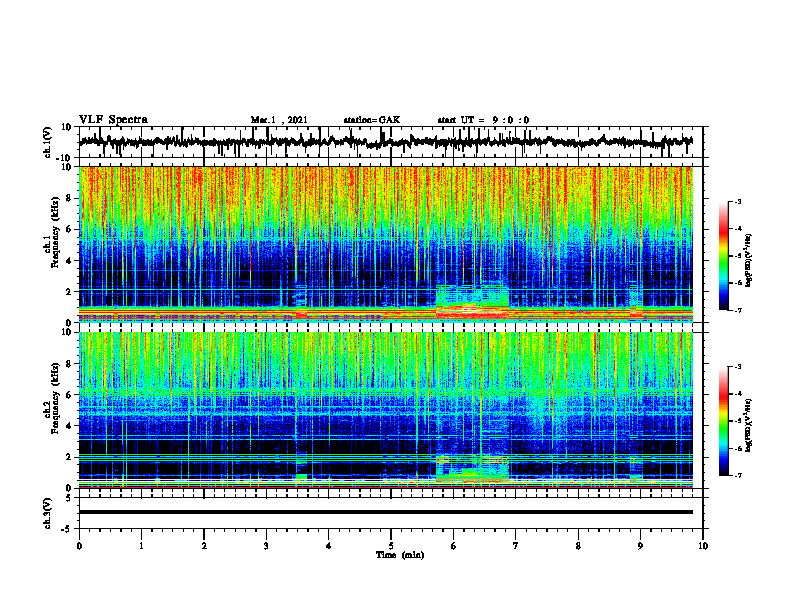Click the ch.2 color scale log(PSD) unit label
Image resolution: width=792 pixels, height=612 pixels.
tap(749, 426)
